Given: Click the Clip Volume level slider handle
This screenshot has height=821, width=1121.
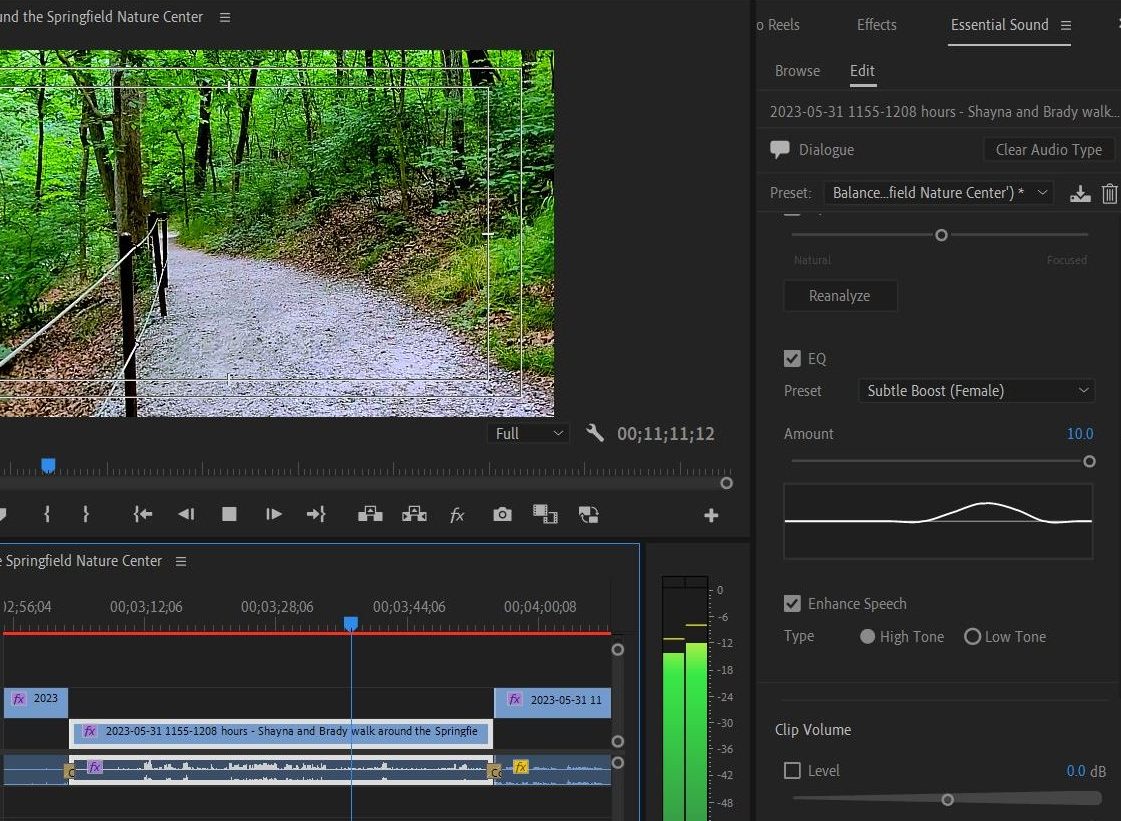Looking at the screenshot, I should pos(947,800).
